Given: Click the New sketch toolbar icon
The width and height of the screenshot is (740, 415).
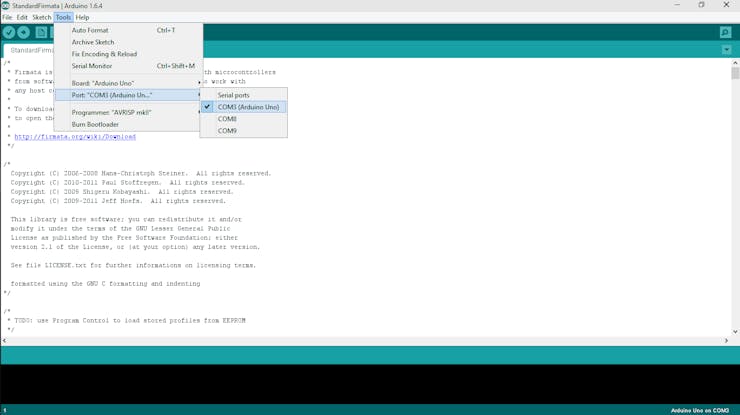Looking at the screenshot, I should 41,32.
